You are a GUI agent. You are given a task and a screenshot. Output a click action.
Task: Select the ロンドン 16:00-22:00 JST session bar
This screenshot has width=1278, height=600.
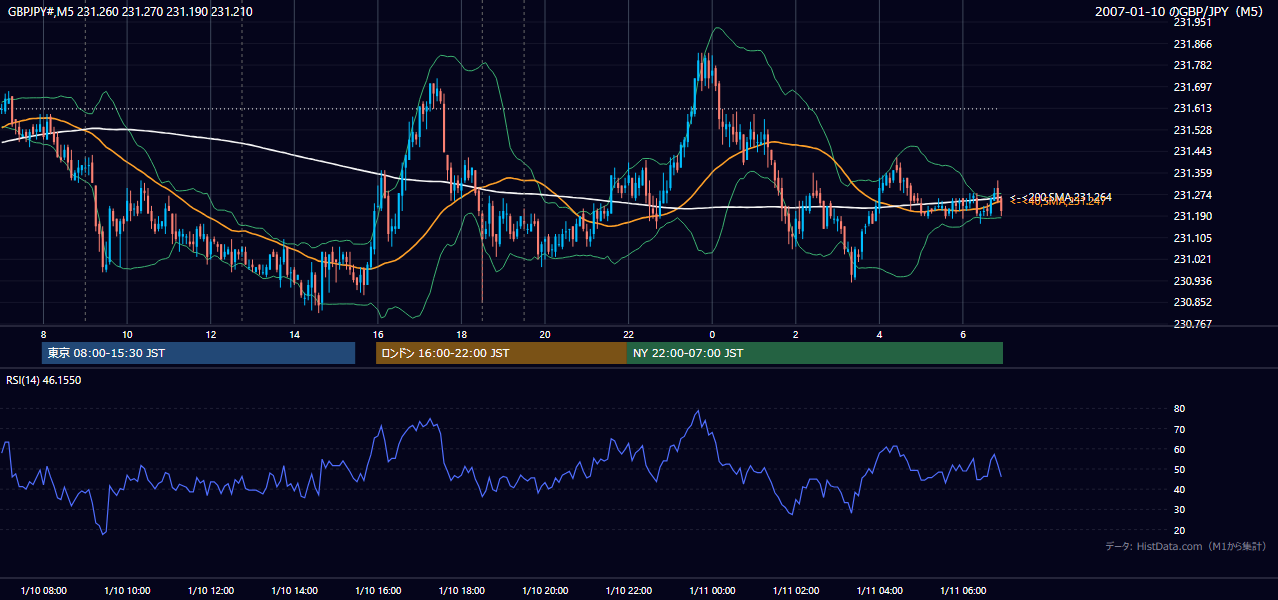501,353
